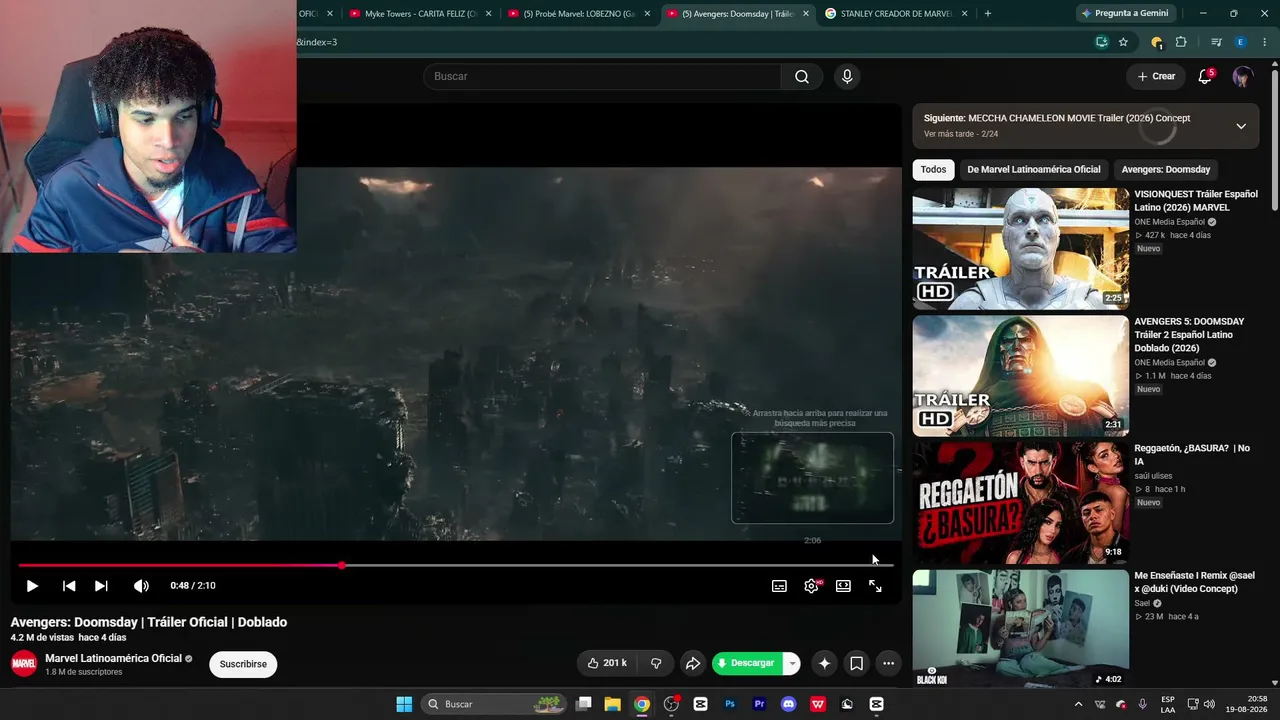The width and height of the screenshot is (1280, 720).
Task: Click Pregunta a Gemini button
Action: (1124, 14)
